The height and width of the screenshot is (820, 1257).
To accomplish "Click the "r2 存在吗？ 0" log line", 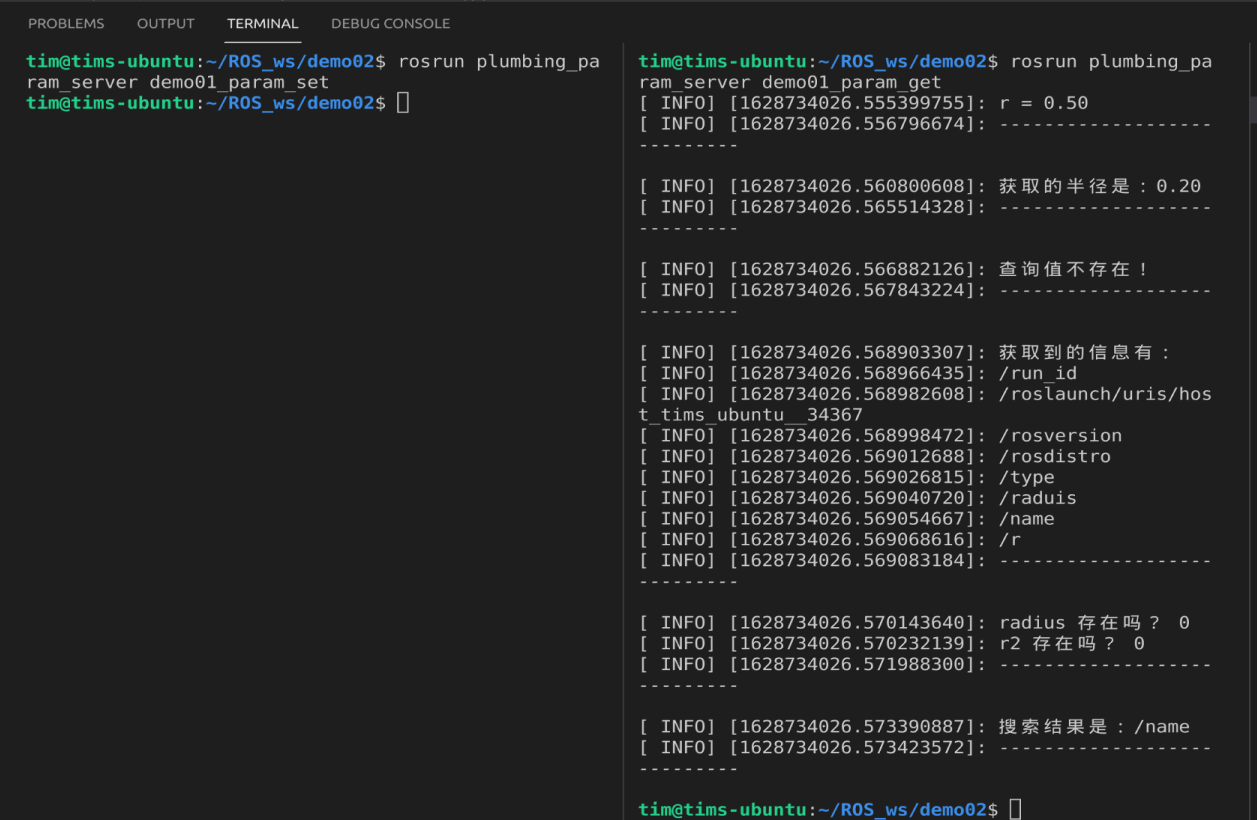I will coord(1071,644).
